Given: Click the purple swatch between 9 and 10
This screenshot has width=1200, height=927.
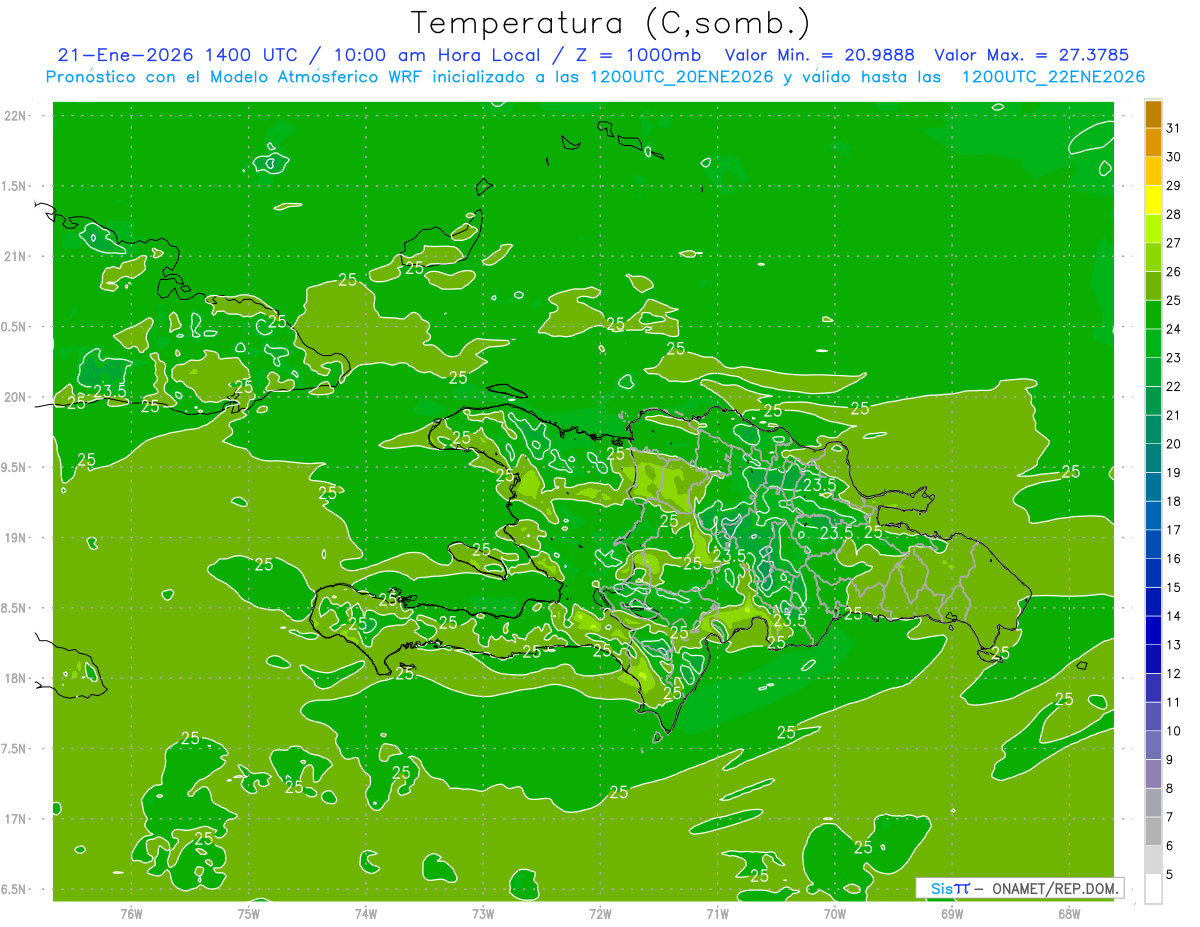Looking at the screenshot, I should coord(1153,745).
